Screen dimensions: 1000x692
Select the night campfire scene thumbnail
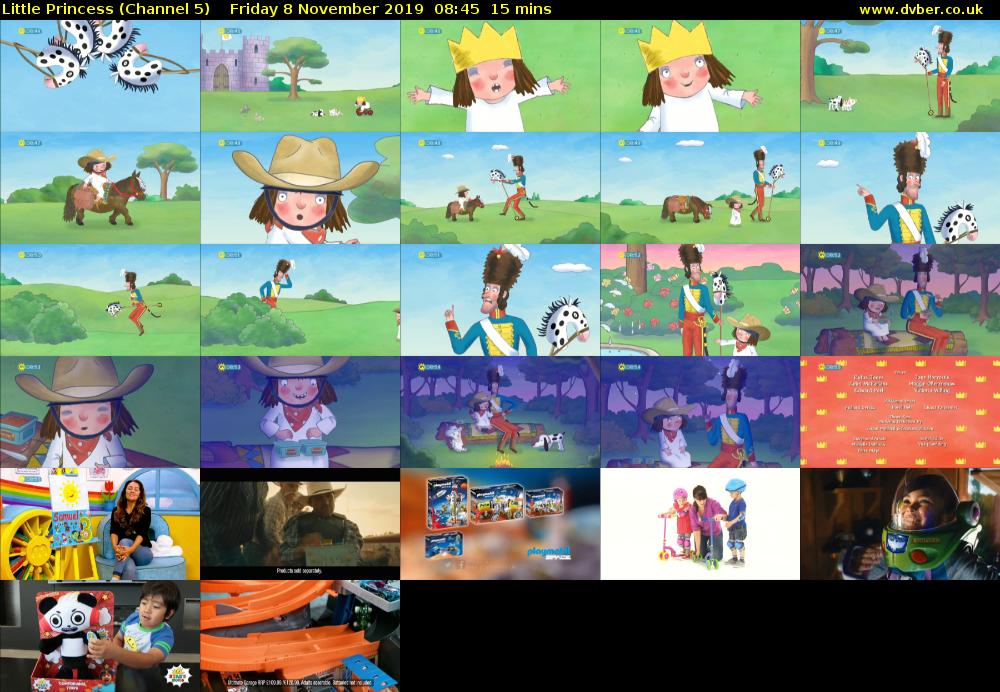[x=500, y=412]
